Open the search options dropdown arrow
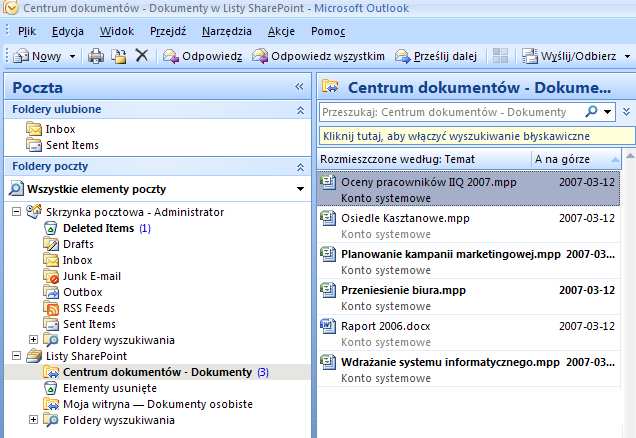The height and width of the screenshot is (438, 636). 608,112
